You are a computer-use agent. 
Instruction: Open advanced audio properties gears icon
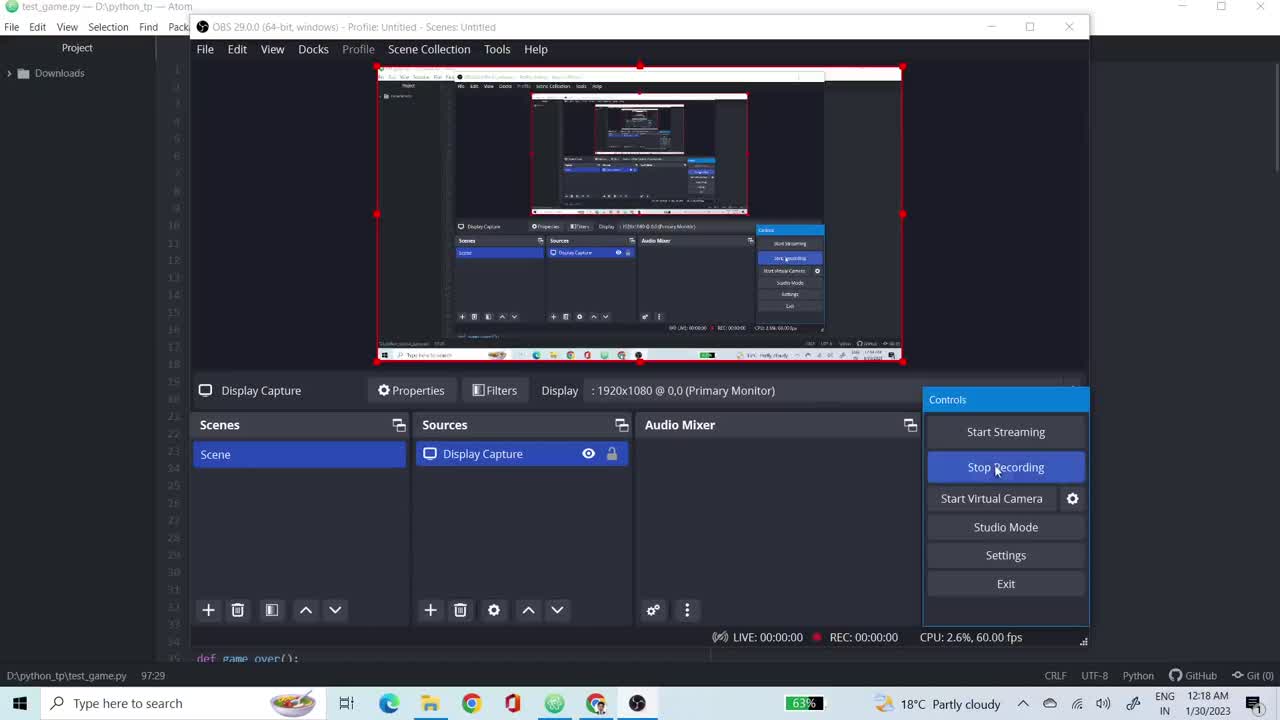(x=653, y=610)
